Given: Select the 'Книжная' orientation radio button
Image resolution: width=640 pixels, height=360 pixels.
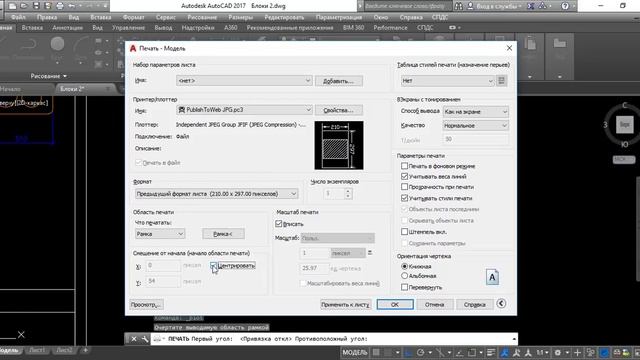Looking at the screenshot, I should pos(404,266).
